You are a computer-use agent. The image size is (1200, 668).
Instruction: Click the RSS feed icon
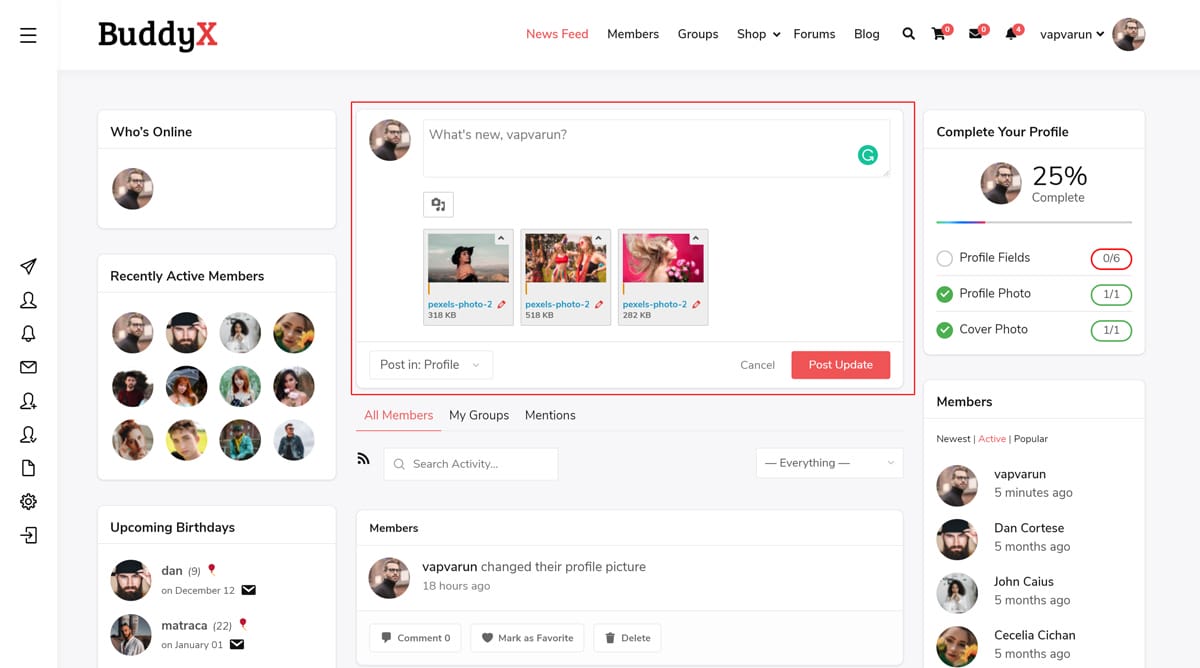click(x=363, y=459)
